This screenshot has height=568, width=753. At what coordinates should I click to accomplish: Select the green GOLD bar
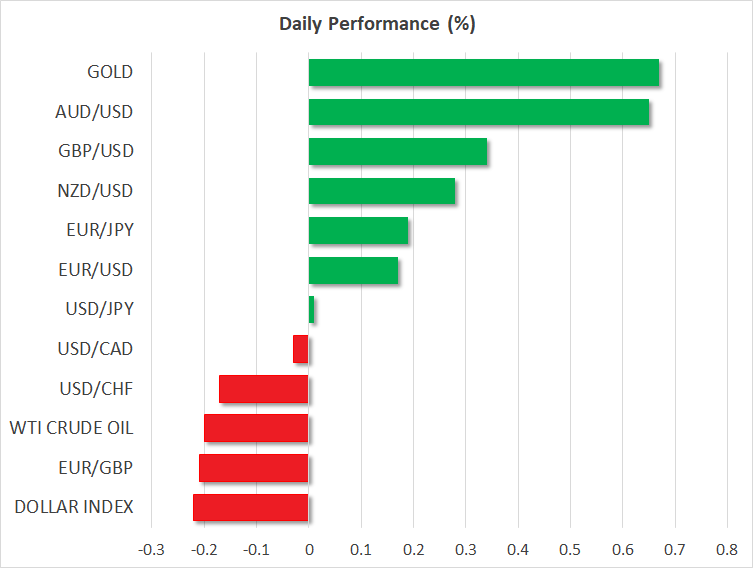483,73
